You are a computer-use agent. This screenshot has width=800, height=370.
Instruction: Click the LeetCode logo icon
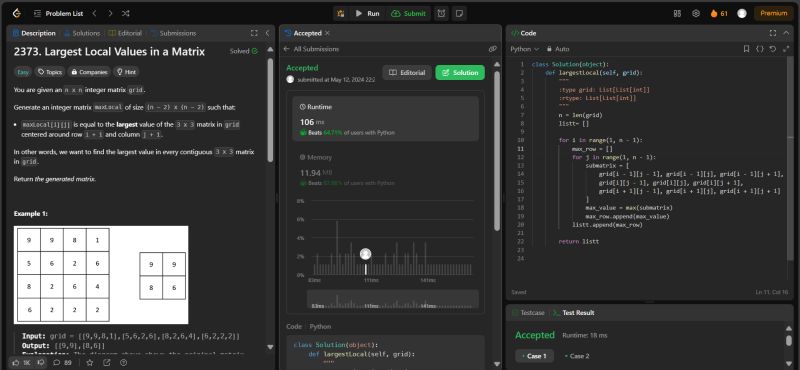tap(16, 13)
